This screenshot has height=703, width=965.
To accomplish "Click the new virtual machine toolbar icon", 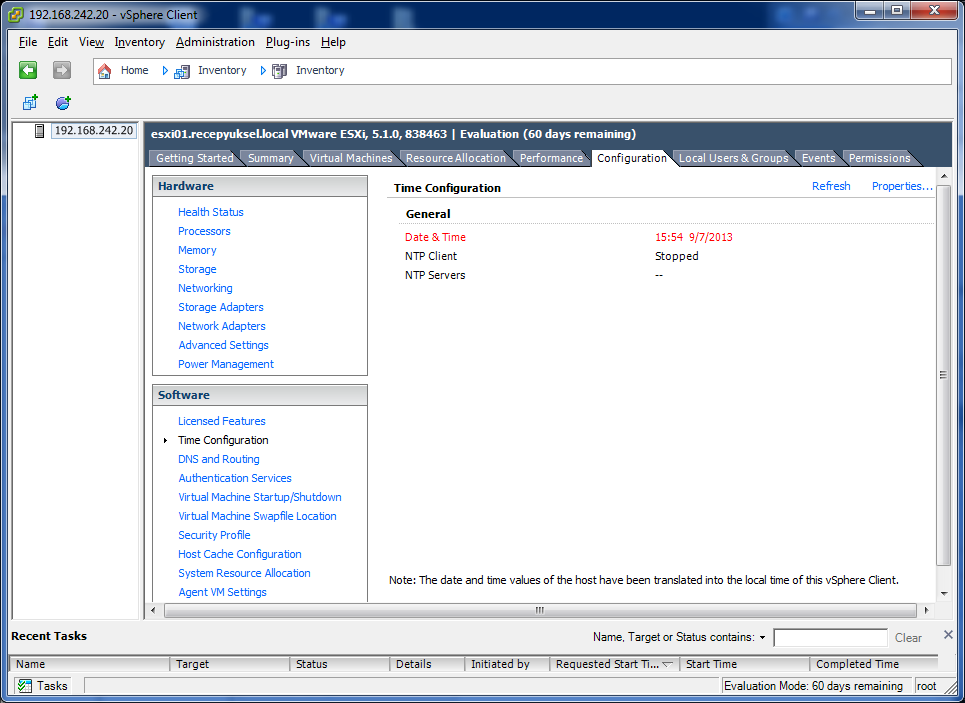I will pyautogui.click(x=30, y=102).
